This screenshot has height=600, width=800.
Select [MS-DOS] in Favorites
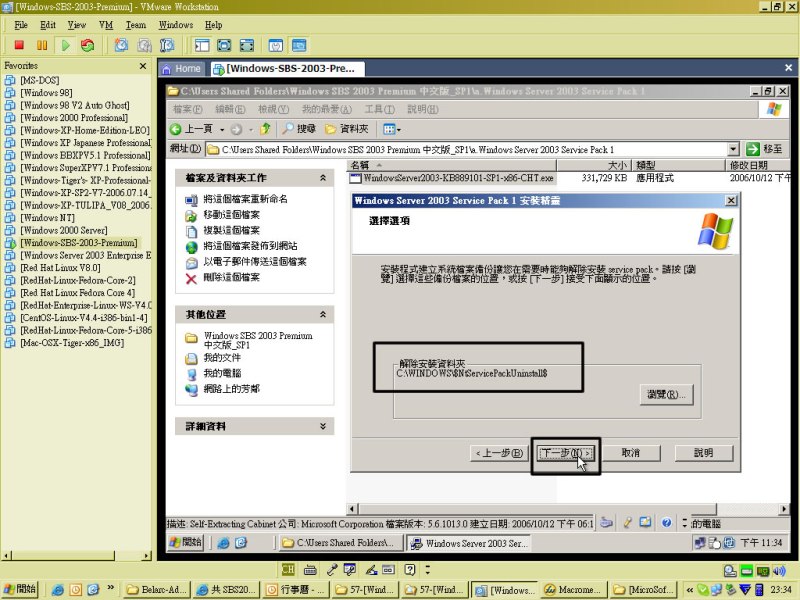[x=40, y=81]
